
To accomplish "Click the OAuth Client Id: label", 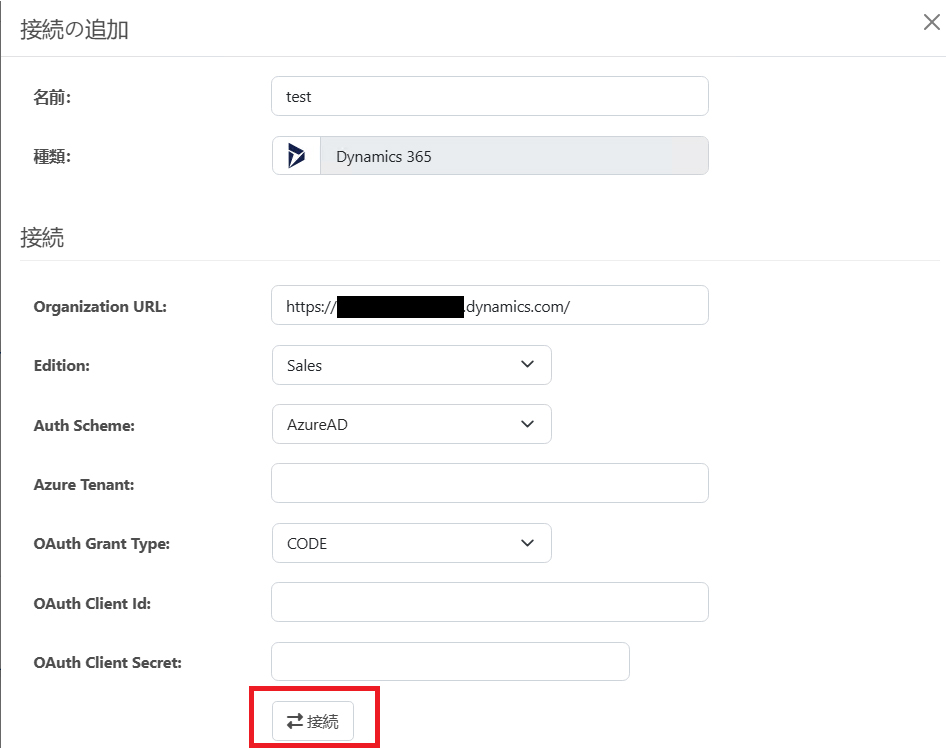I will [x=92, y=603].
